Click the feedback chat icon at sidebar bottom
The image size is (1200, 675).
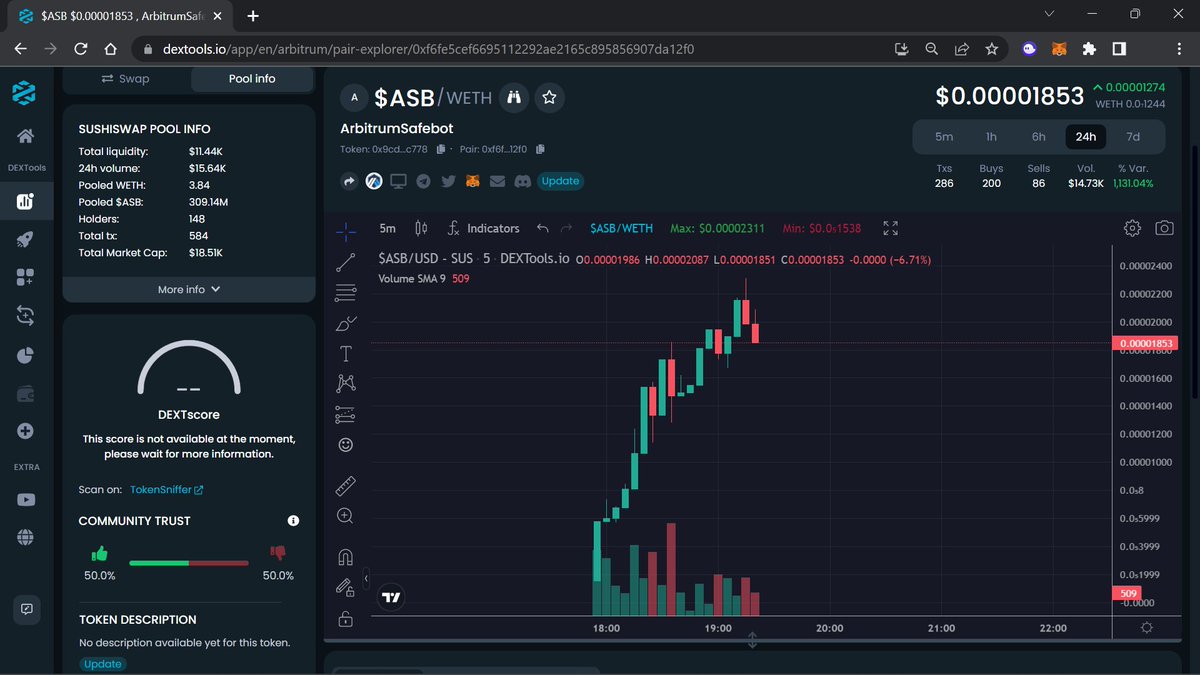pyautogui.click(x=26, y=608)
